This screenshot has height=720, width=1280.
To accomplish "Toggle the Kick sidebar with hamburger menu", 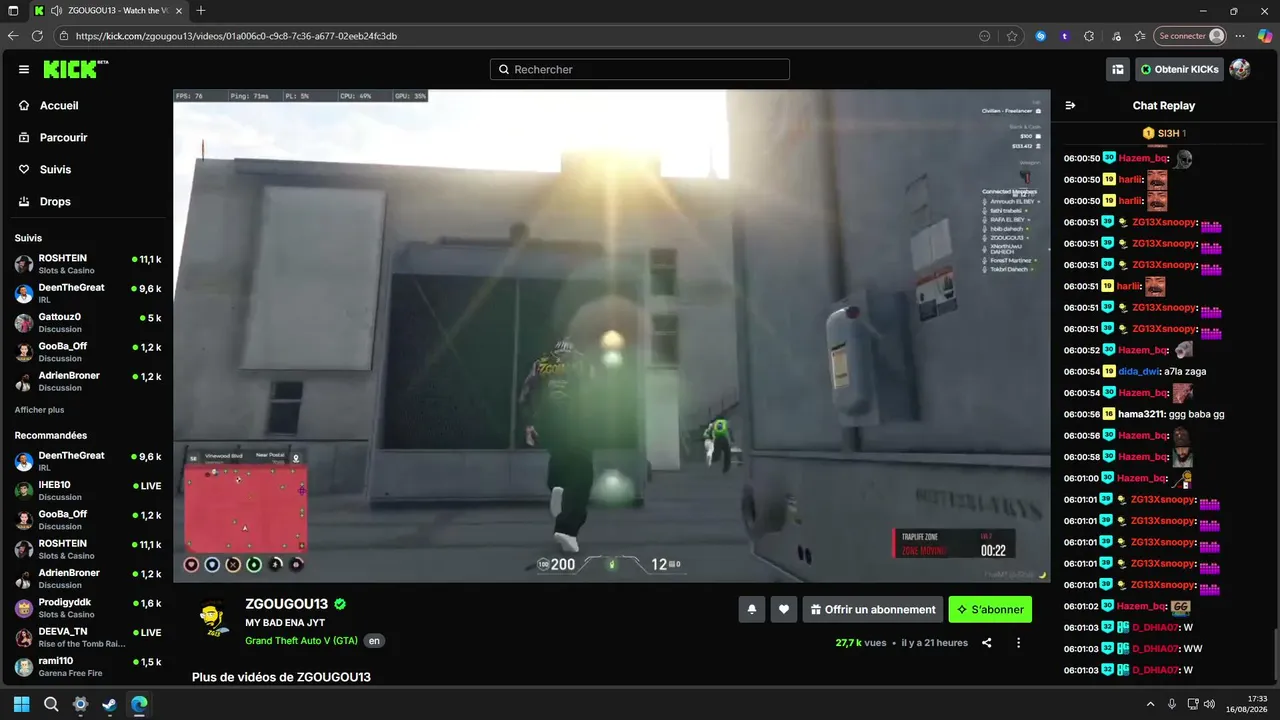I will 24,70.
